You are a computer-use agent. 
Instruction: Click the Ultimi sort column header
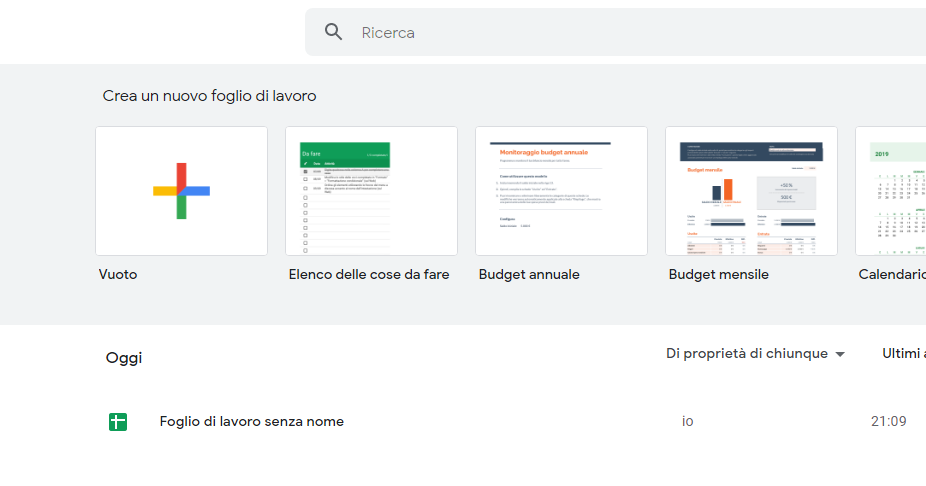pyautogui.click(x=904, y=354)
